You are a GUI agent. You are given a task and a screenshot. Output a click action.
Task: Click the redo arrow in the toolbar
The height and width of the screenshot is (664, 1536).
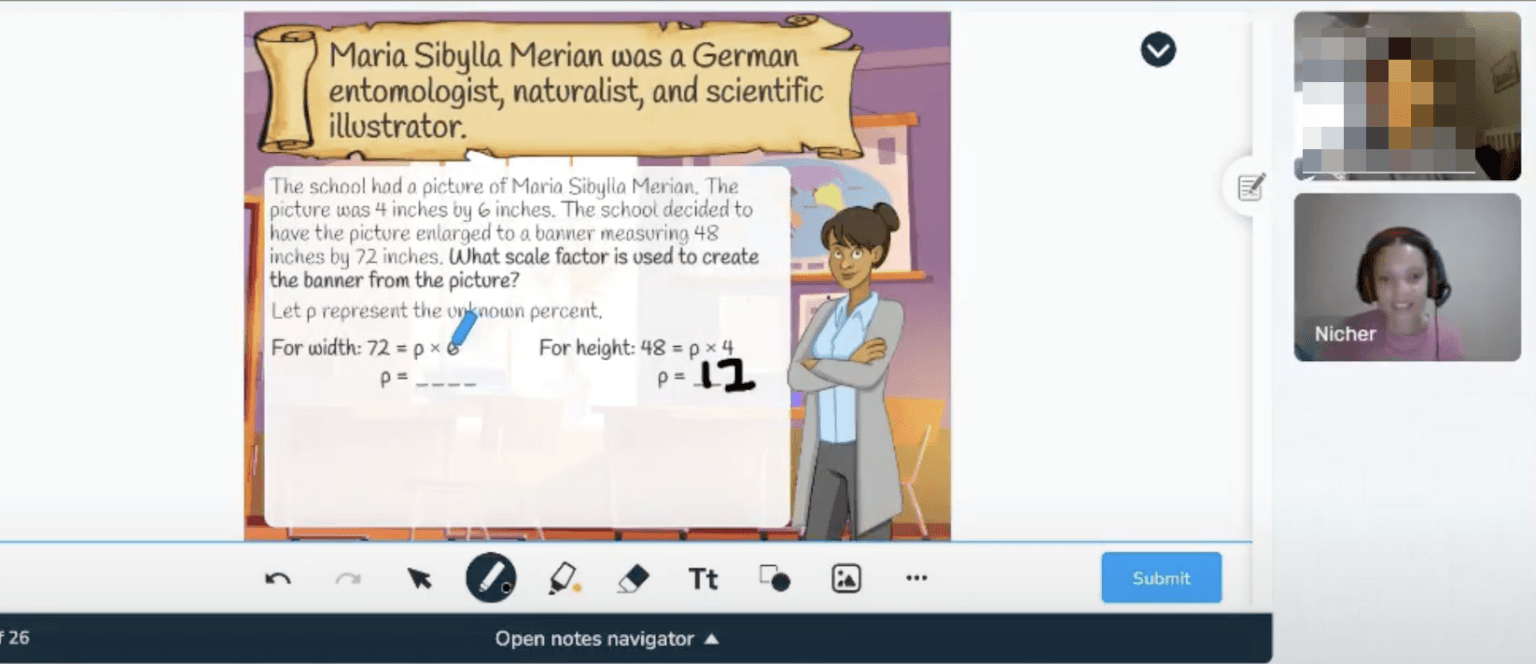tap(348, 579)
